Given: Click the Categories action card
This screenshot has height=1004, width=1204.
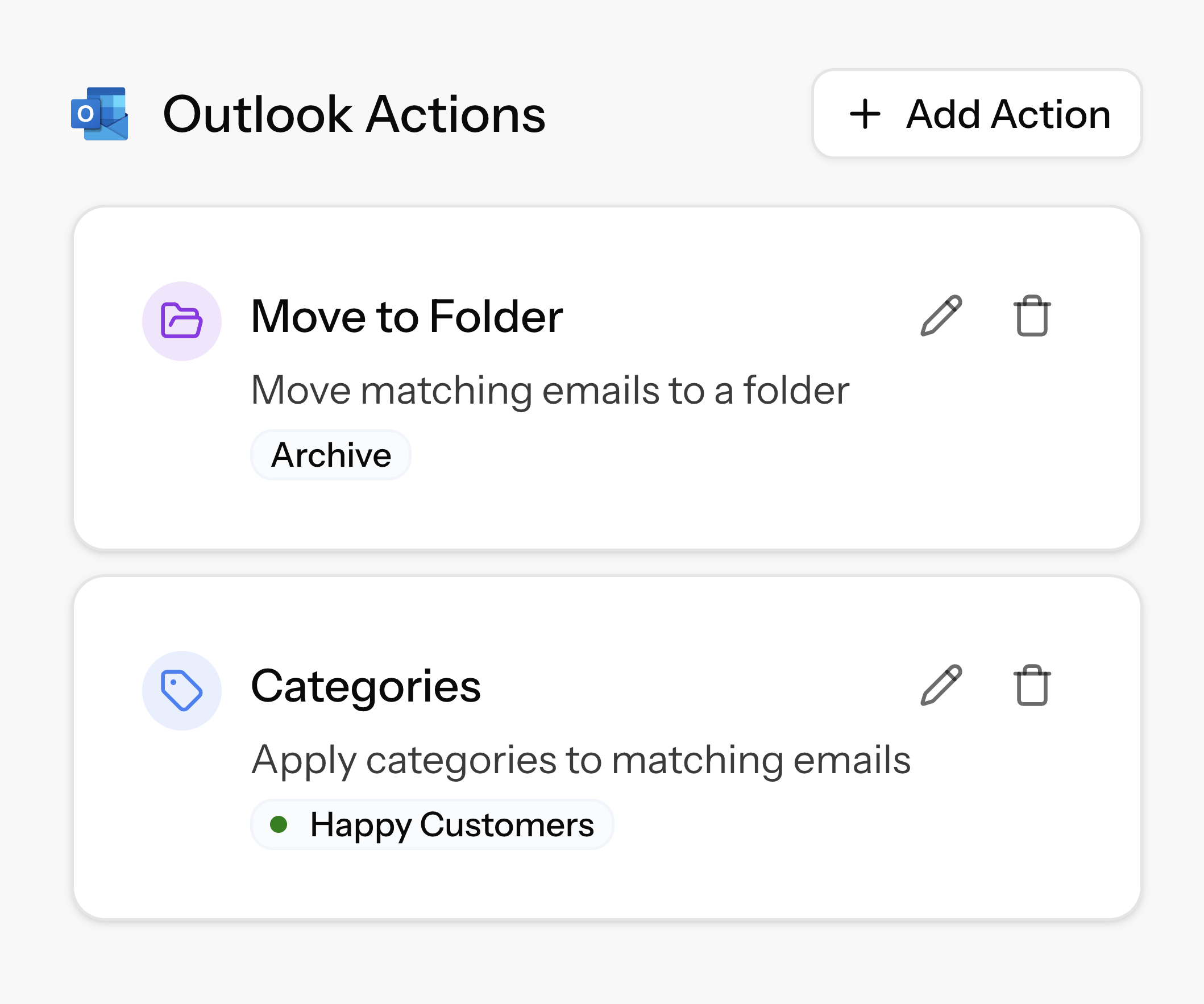Looking at the screenshot, I should pos(602,745).
